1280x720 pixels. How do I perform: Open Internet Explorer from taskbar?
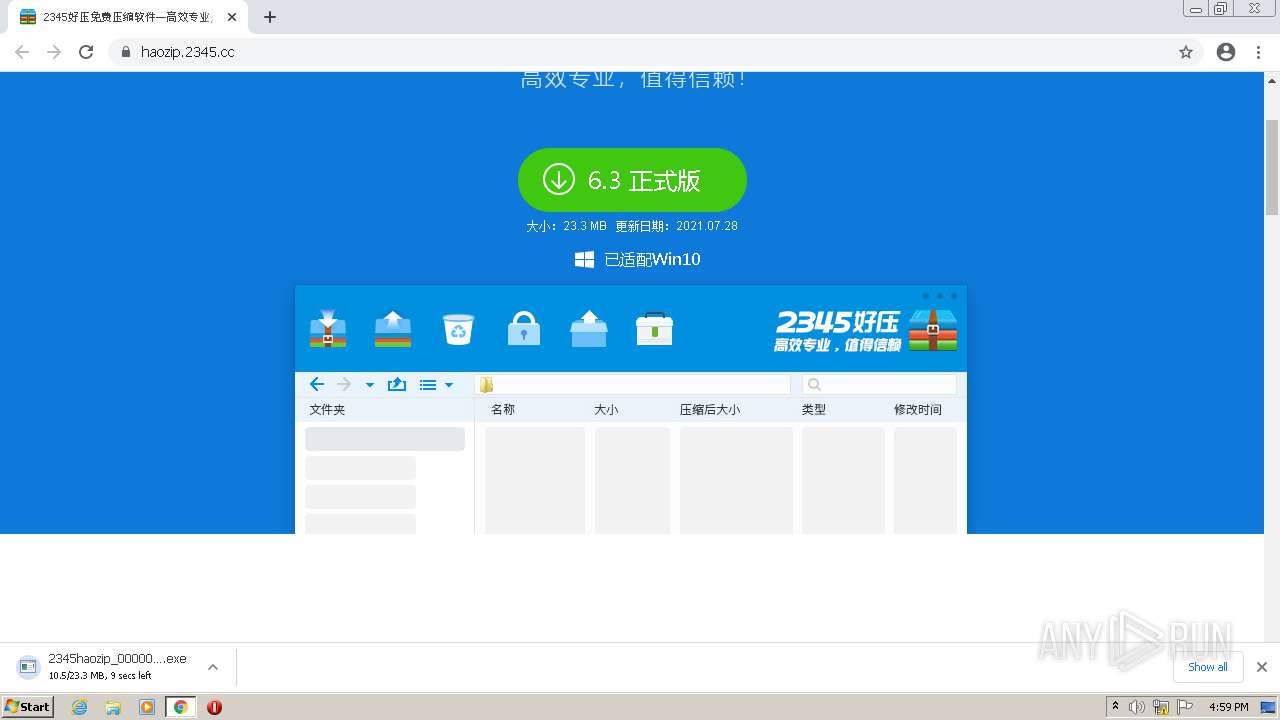pos(80,707)
